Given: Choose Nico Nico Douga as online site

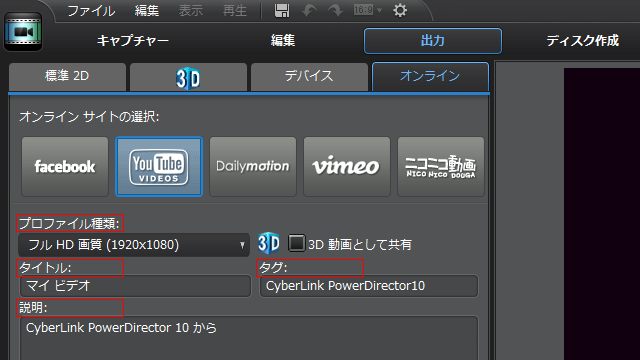Looking at the screenshot, I should [441, 167].
